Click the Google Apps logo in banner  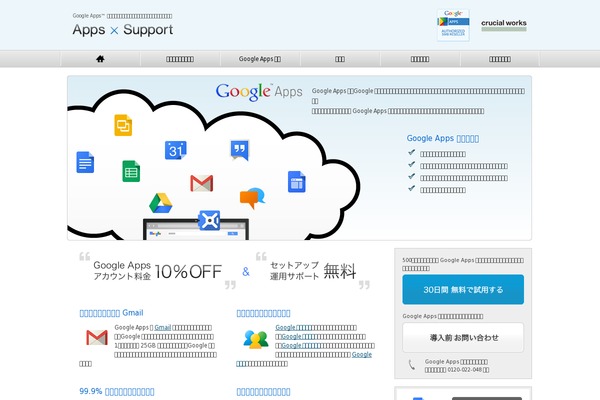tap(259, 92)
